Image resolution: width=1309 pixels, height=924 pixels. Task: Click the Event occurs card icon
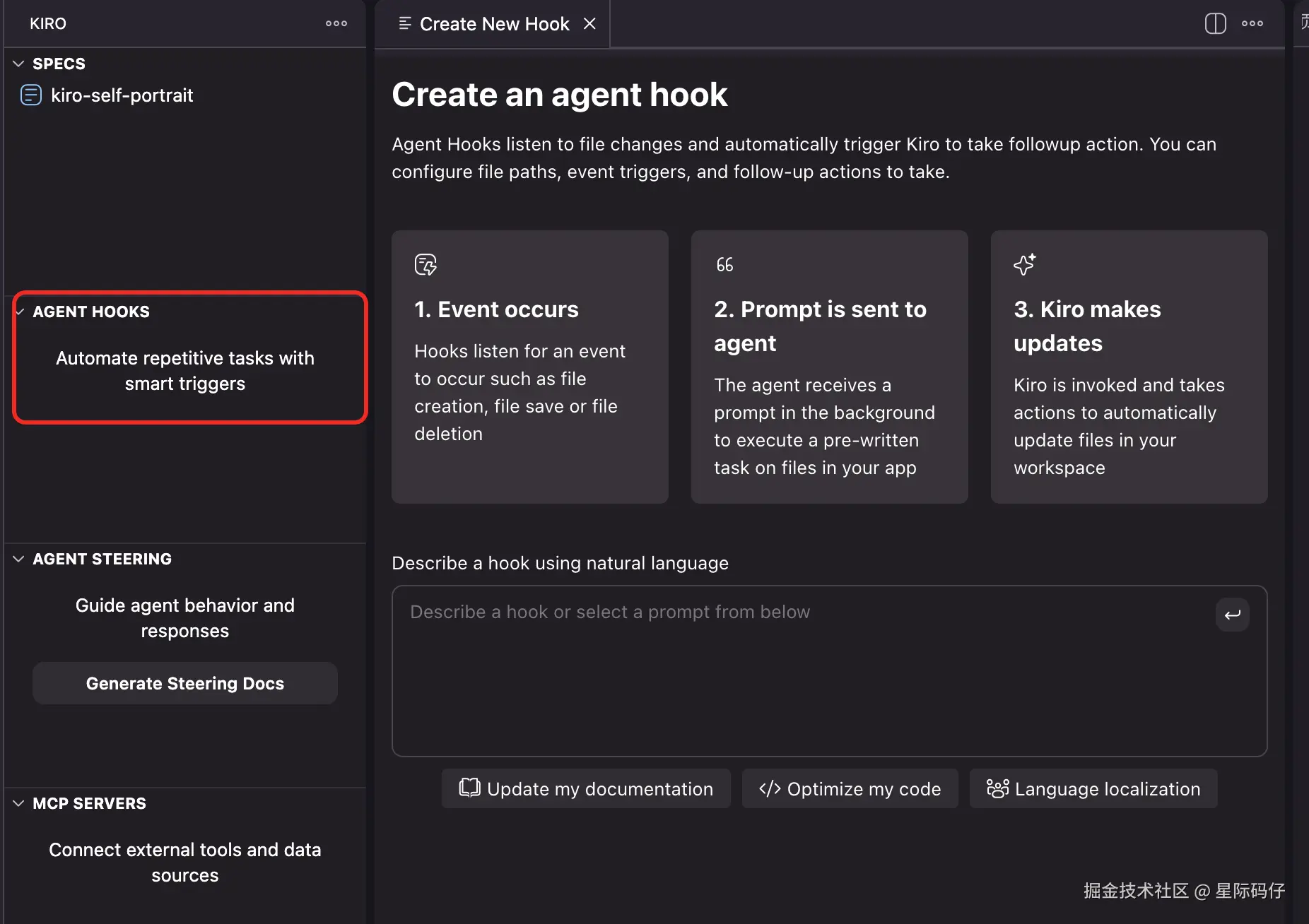click(x=425, y=265)
